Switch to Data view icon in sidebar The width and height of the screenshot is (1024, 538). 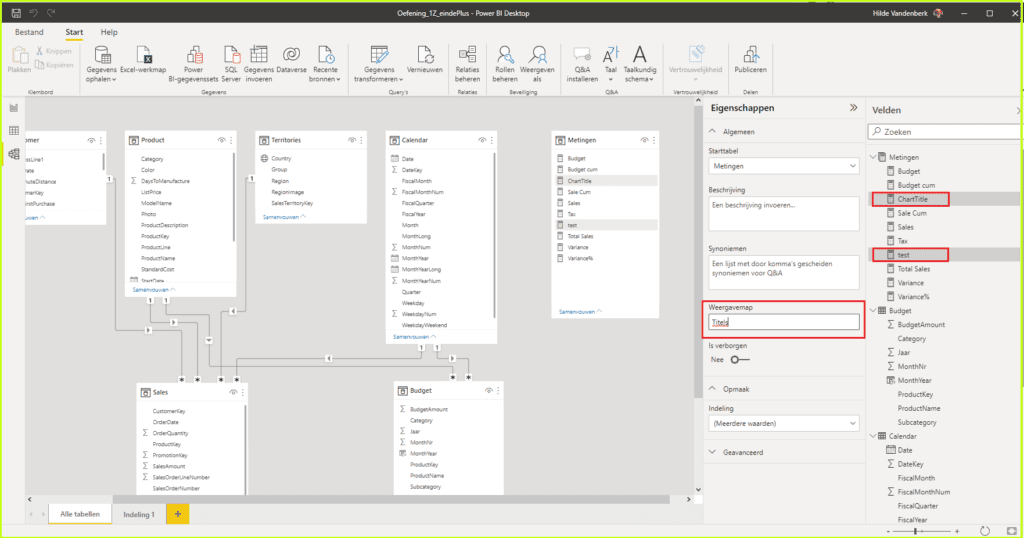click(x=14, y=131)
